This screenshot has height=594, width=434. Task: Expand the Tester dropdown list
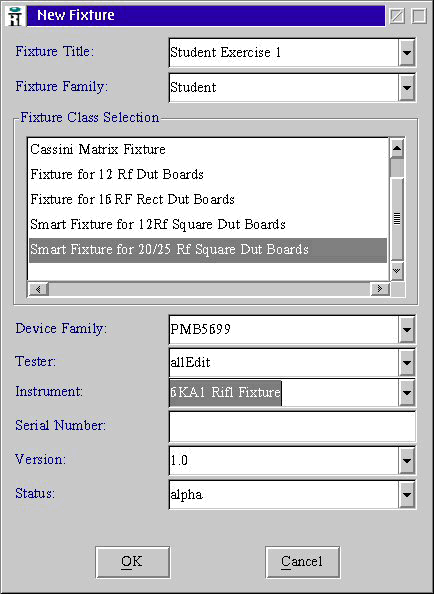pos(407,363)
